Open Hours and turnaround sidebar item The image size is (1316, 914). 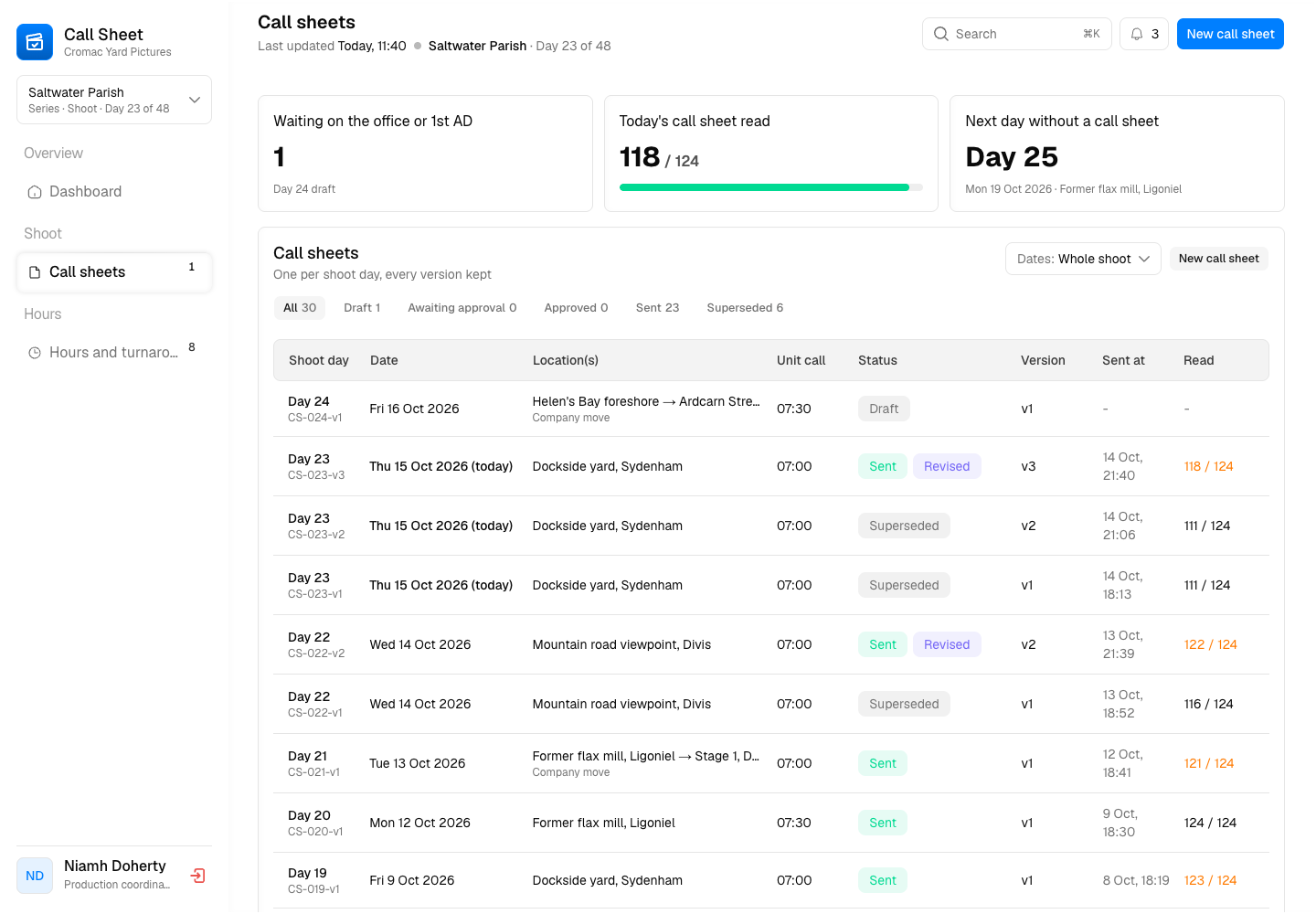(114, 353)
